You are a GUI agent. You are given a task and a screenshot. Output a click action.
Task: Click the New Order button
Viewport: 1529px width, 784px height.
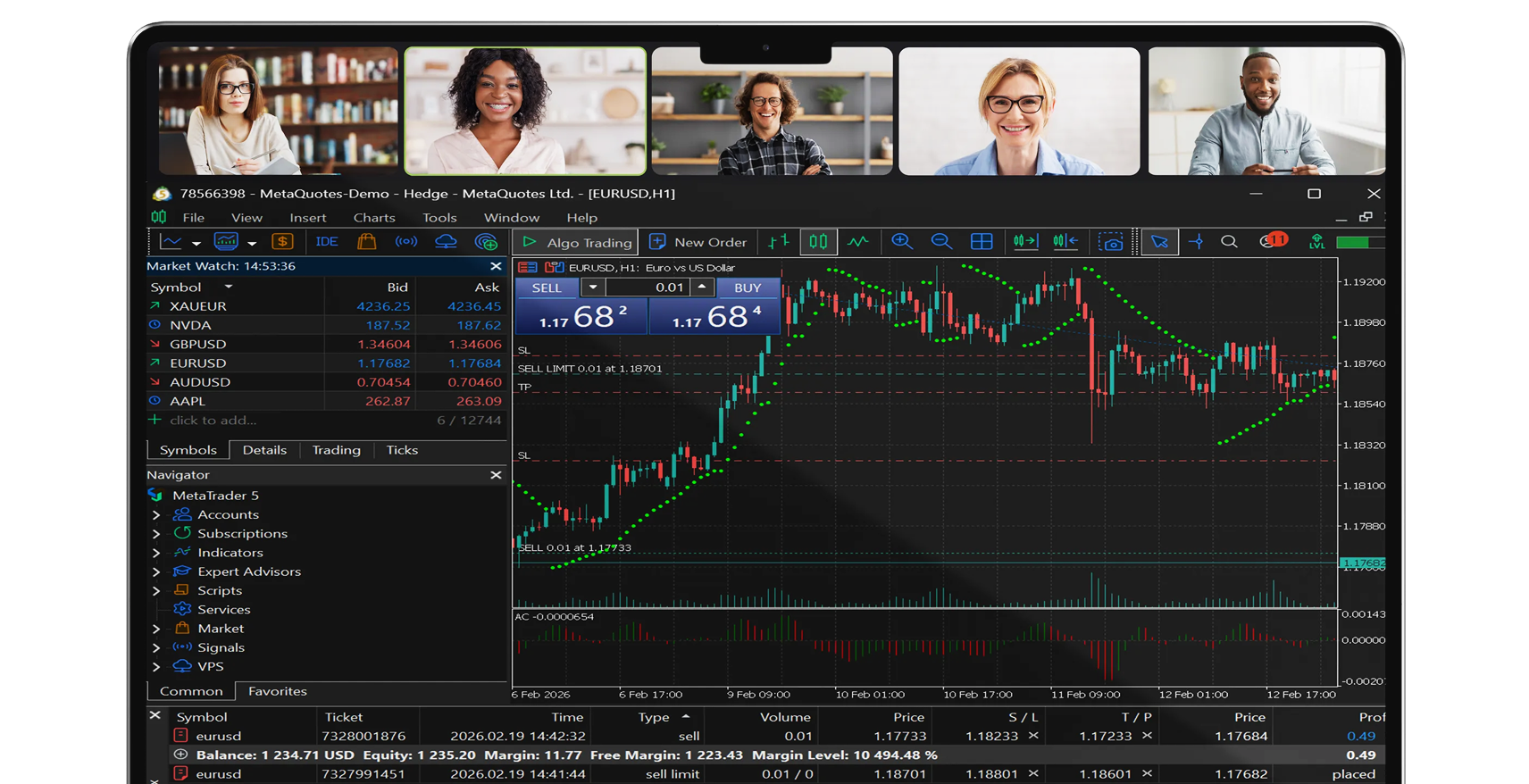[698, 242]
